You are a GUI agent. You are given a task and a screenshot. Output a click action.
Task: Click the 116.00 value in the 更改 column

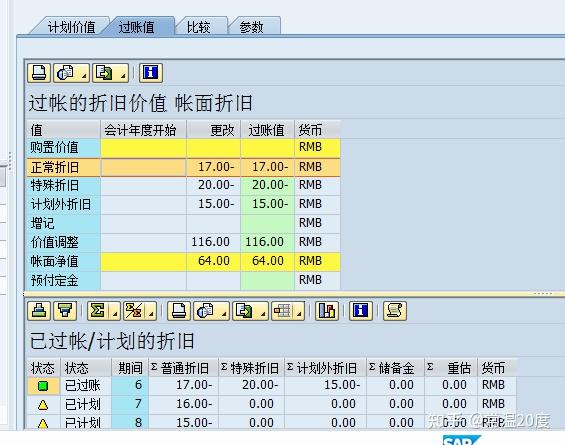click(210, 242)
